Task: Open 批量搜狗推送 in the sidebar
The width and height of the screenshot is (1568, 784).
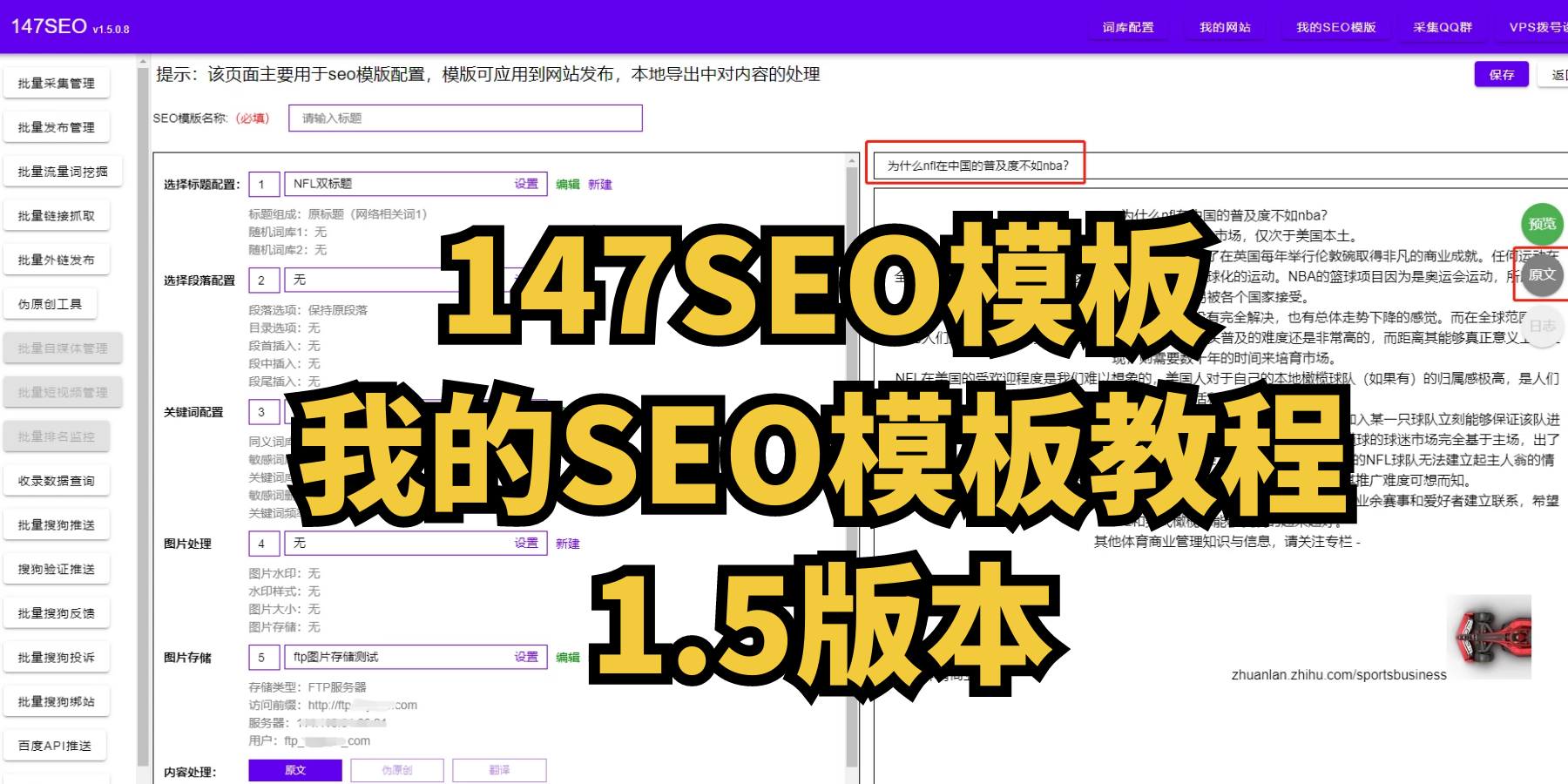Action: 57,525
